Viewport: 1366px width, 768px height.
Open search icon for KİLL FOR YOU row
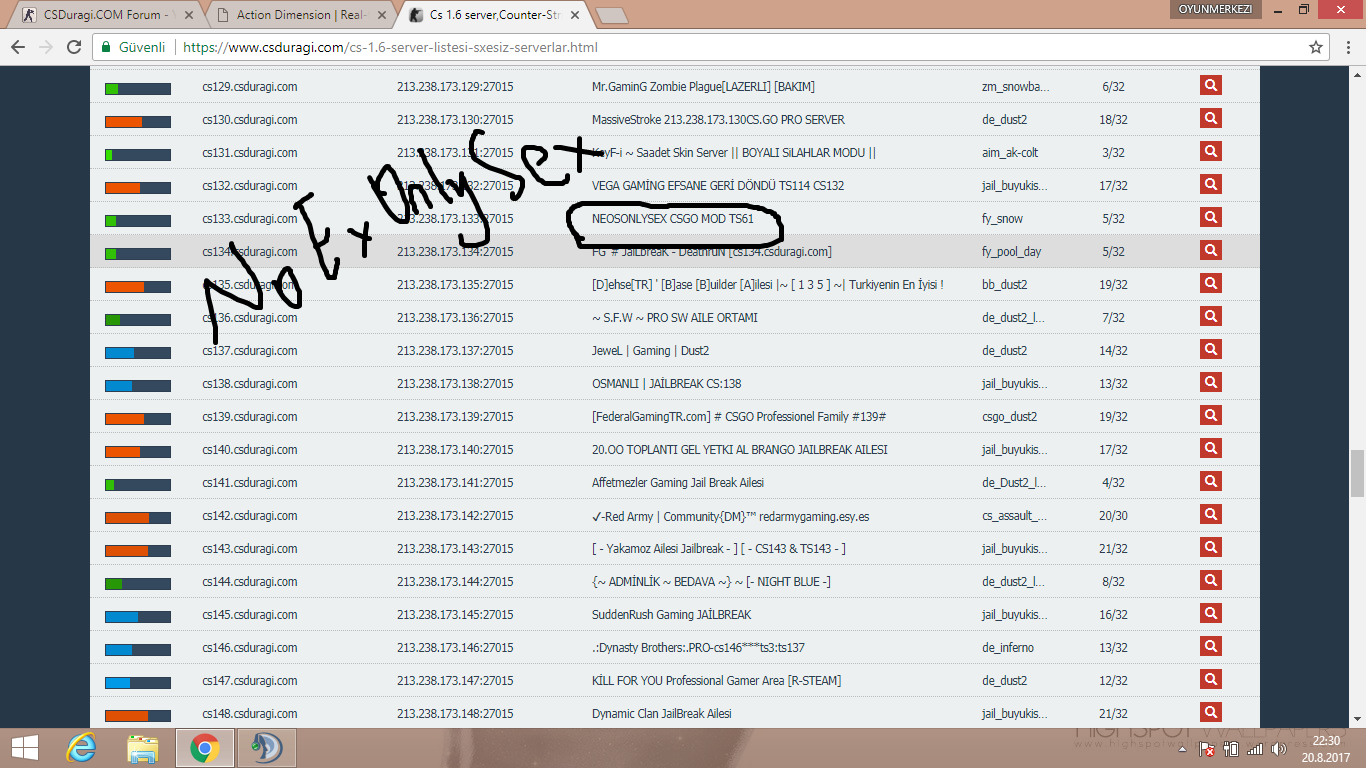pyautogui.click(x=1211, y=680)
